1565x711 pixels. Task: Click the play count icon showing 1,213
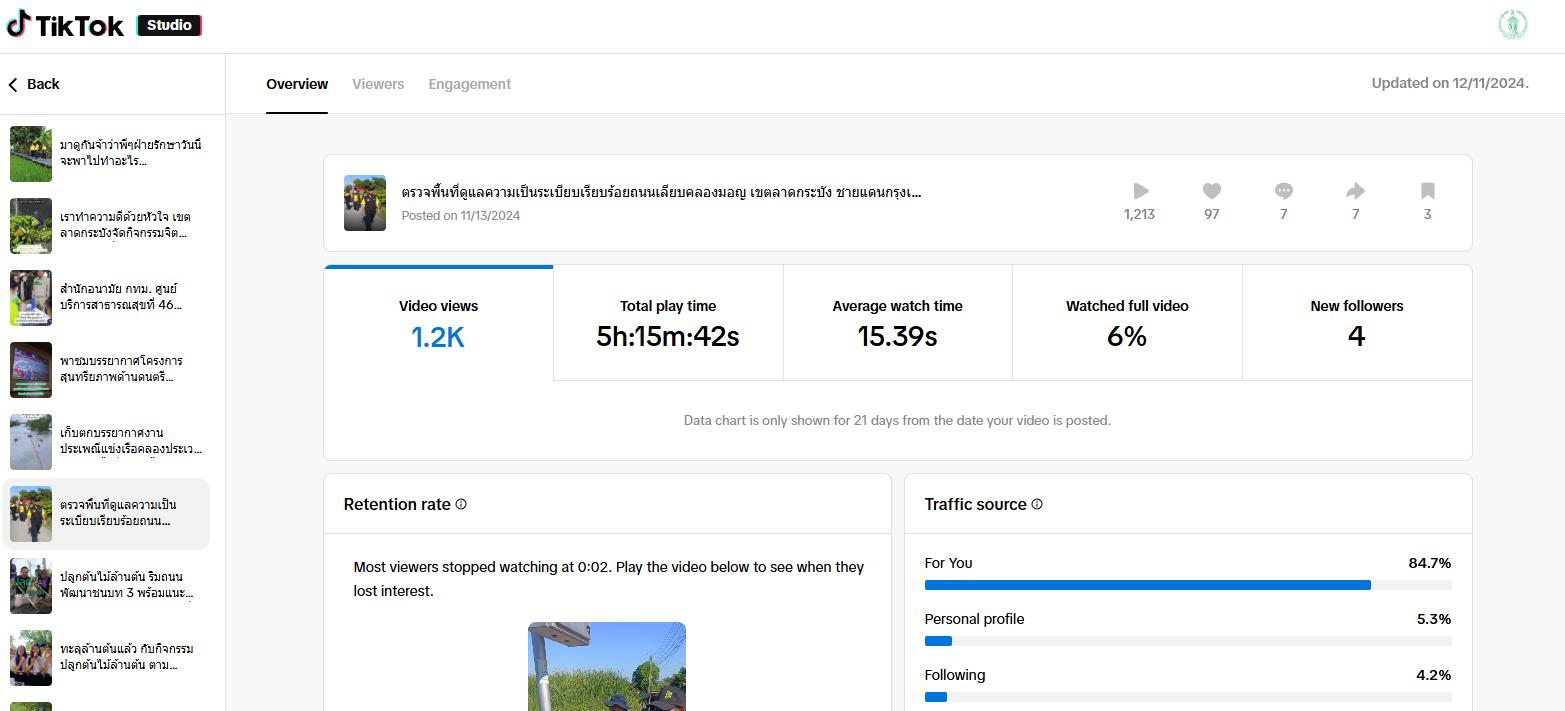tap(1140, 191)
